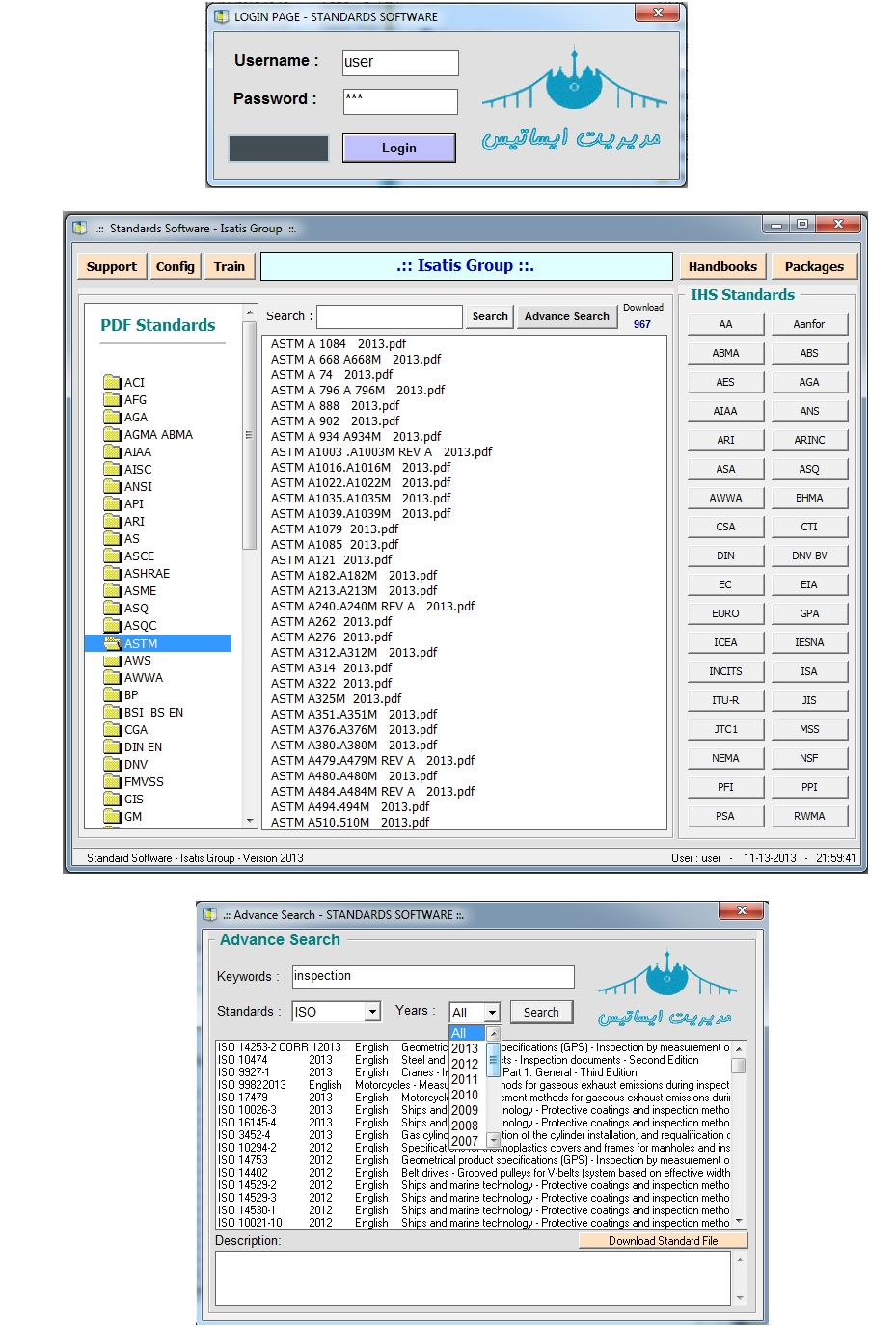Select ASTM A262 2013.pdf in the list
Image resolution: width=896 pixels, height=1329 pixels.
(x=331, y=621)
